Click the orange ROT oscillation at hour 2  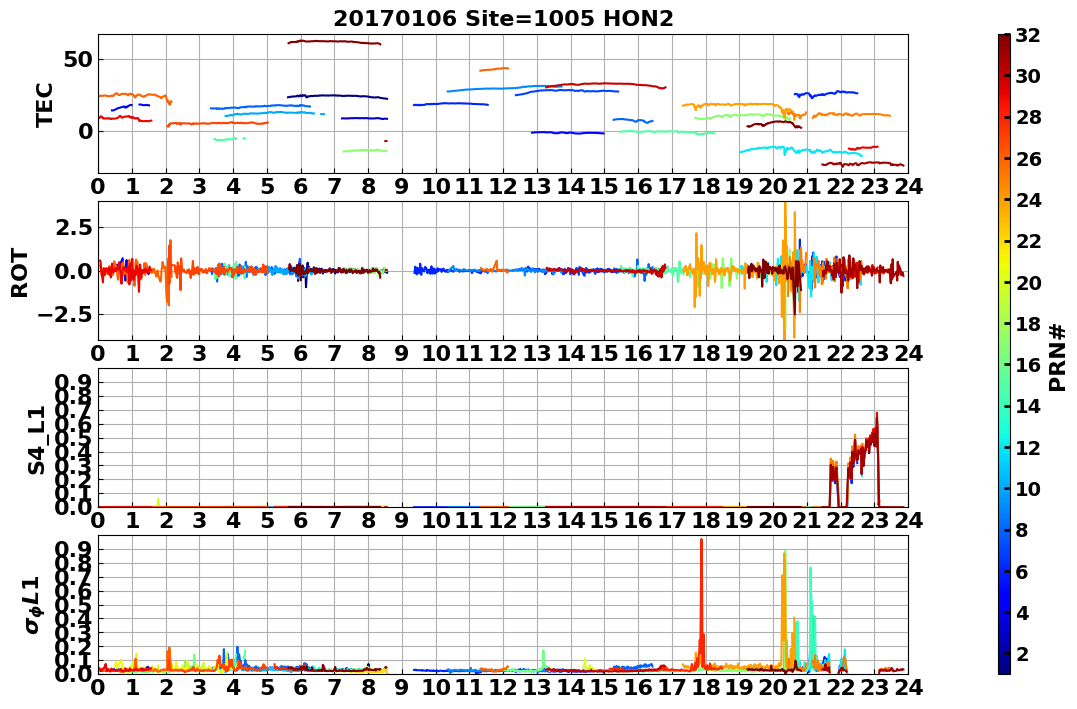169,272
